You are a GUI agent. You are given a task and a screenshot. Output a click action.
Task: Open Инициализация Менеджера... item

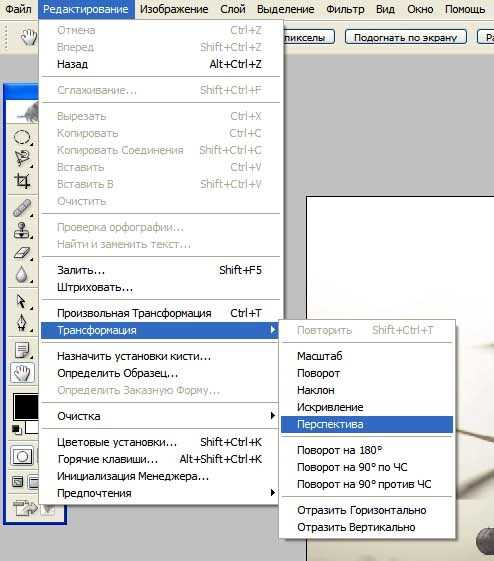tap(160, 476)
